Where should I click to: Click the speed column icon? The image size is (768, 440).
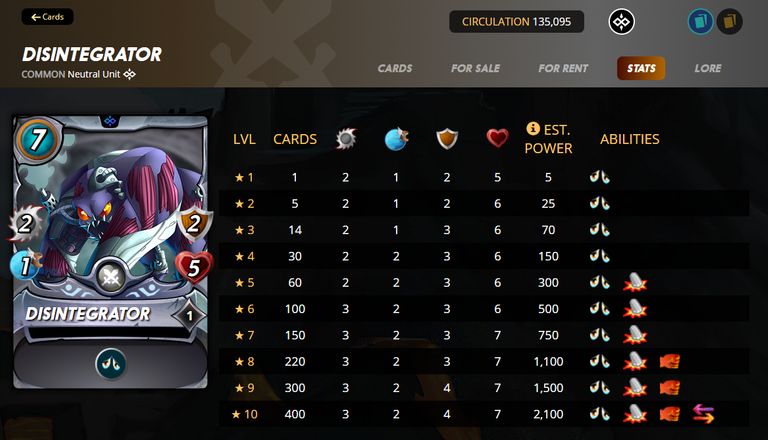(396, 139)
